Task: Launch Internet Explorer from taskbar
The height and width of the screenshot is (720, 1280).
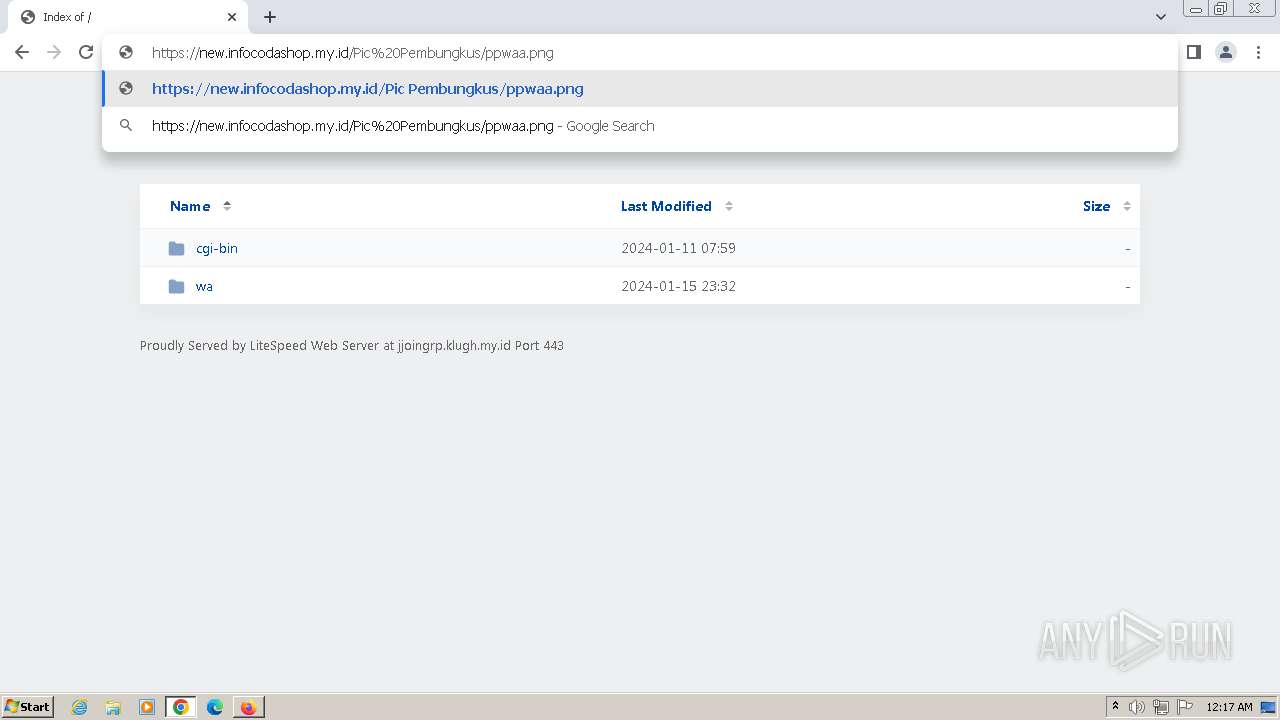Action: [80, 707]
